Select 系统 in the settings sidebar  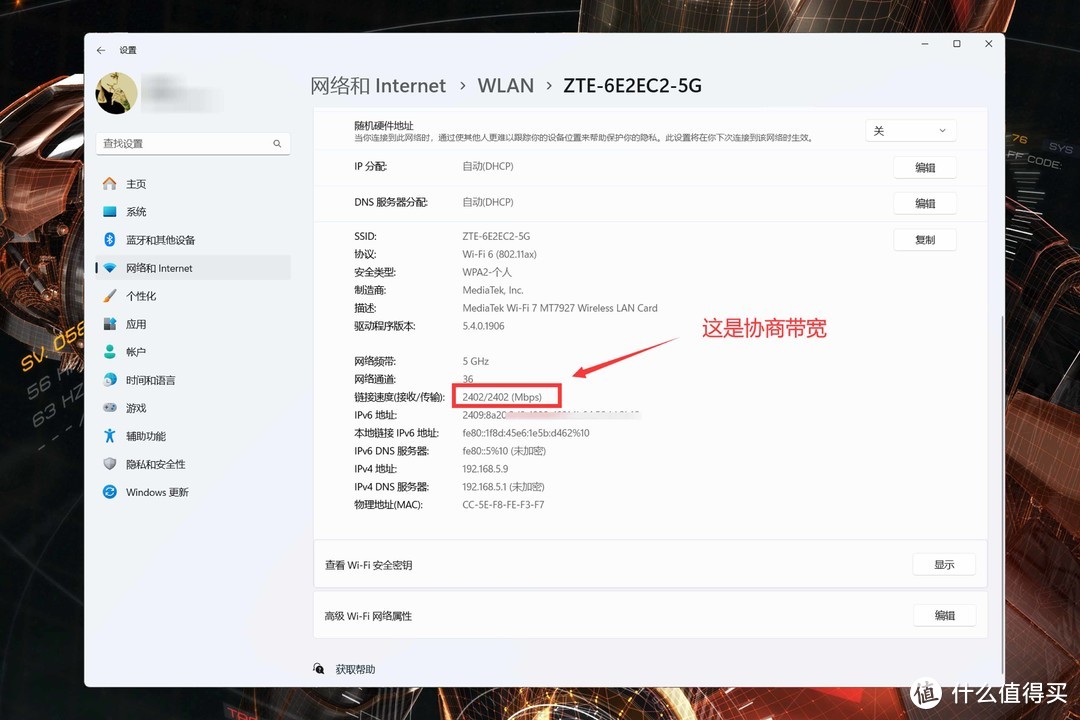137,211
